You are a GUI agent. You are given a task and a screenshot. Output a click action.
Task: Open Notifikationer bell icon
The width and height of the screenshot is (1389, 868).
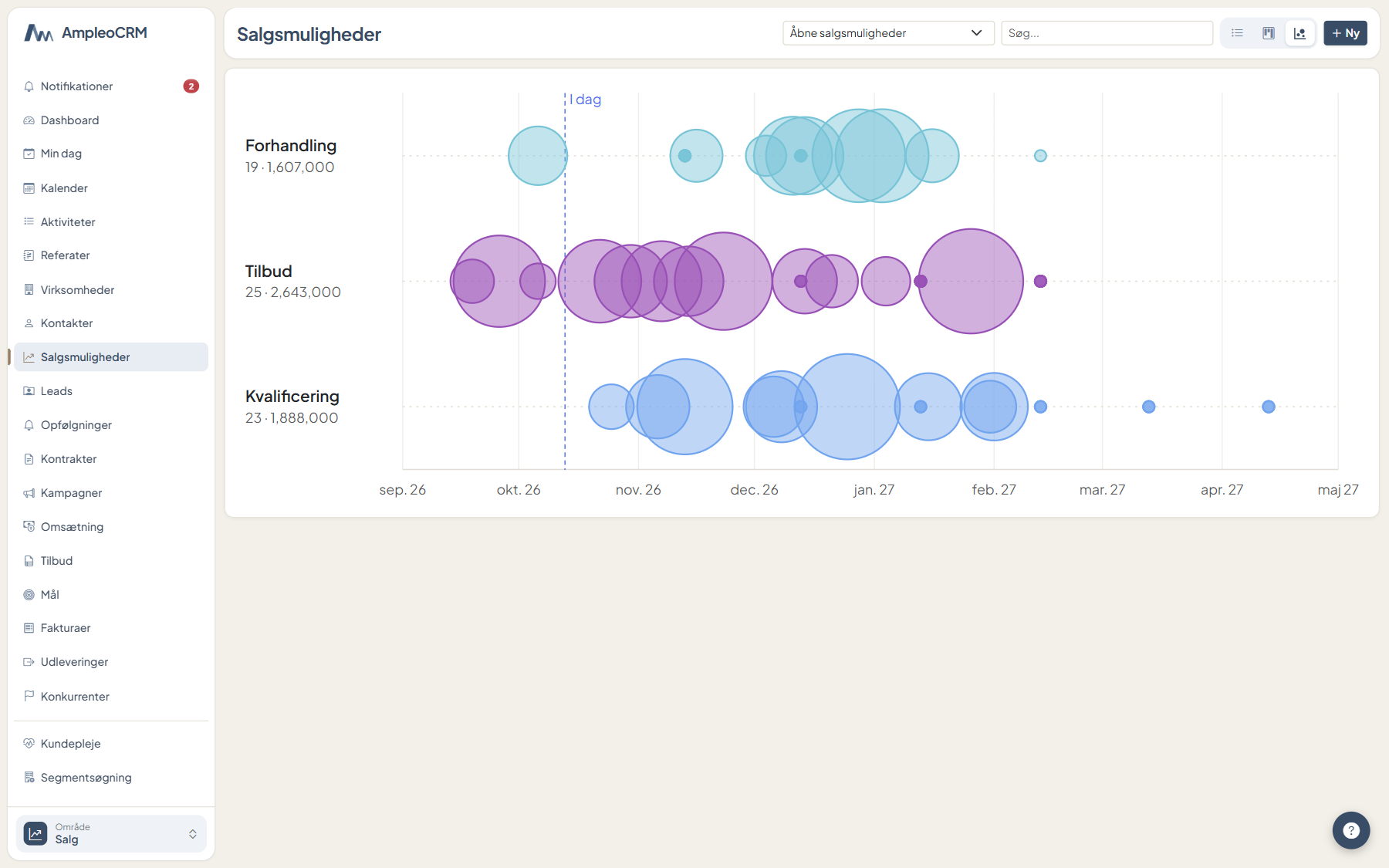pos(29,86)
